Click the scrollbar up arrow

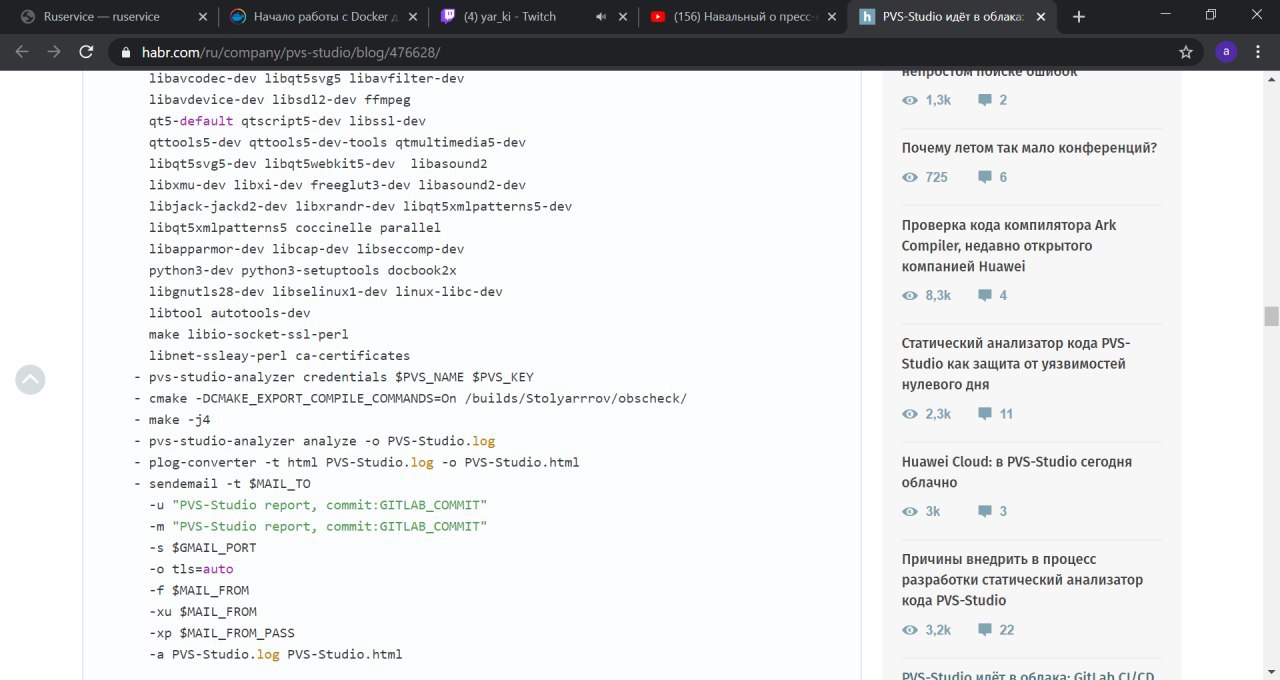(1271, 79)
